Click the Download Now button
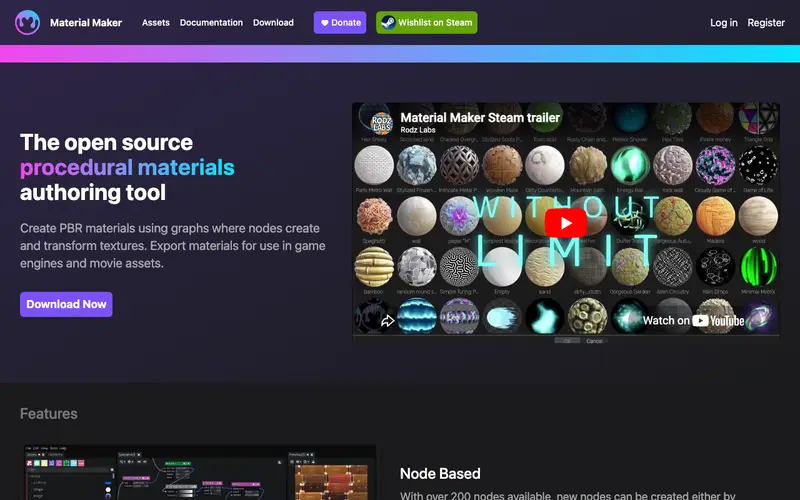The height and width of the screenshot is (500, 800). (66, 304)
